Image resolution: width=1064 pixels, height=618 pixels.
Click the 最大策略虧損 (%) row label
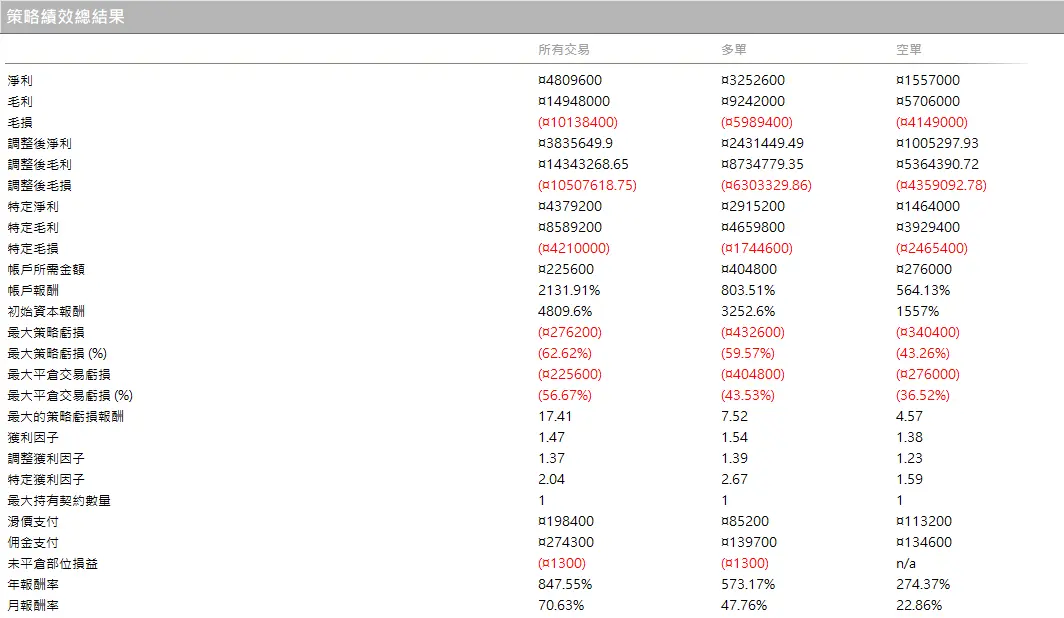pos(57,353)
